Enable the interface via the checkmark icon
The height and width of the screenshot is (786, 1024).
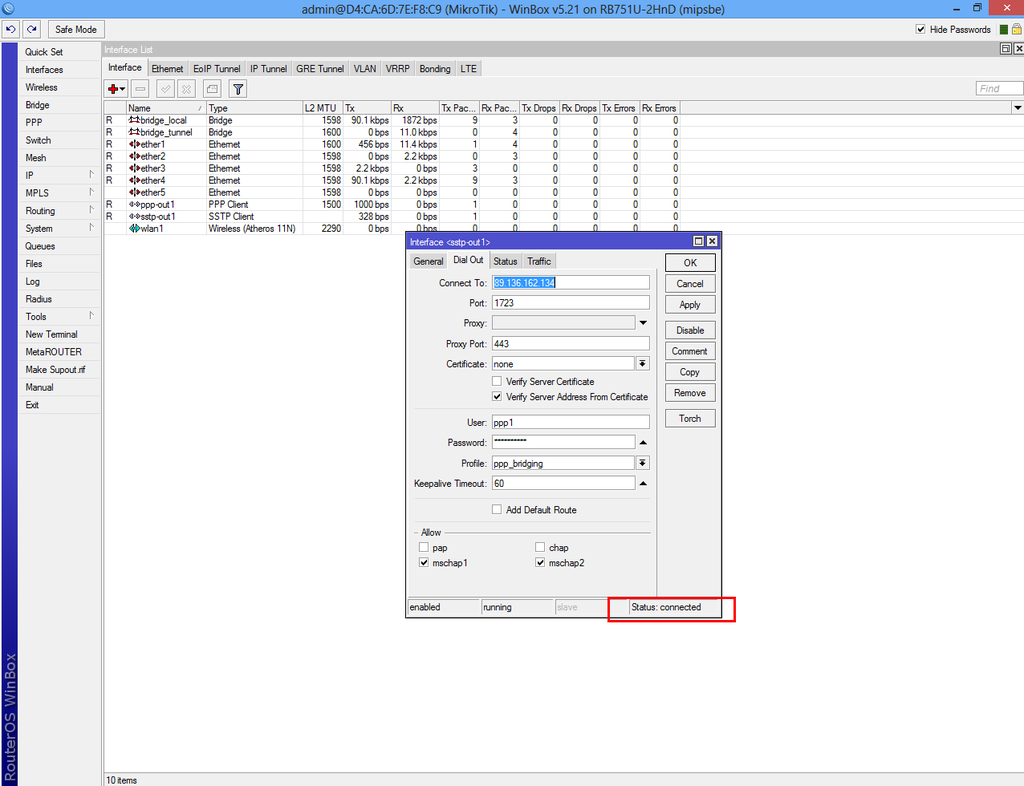point(164,89)
